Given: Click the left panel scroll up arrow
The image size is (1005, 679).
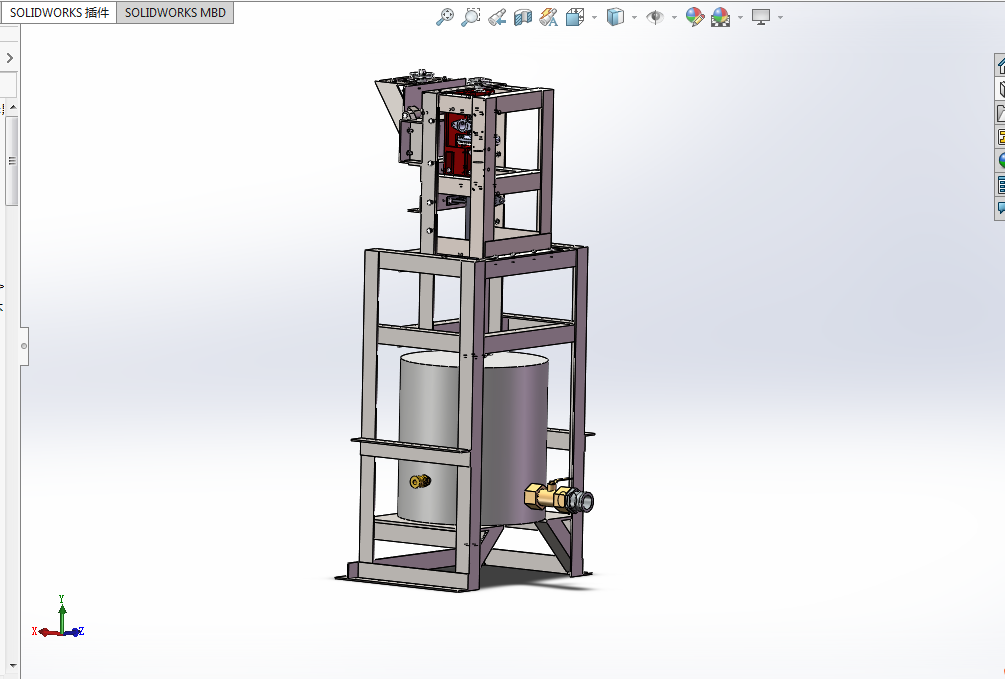Looking at the screenshot, I should click(x=13, y=107).
